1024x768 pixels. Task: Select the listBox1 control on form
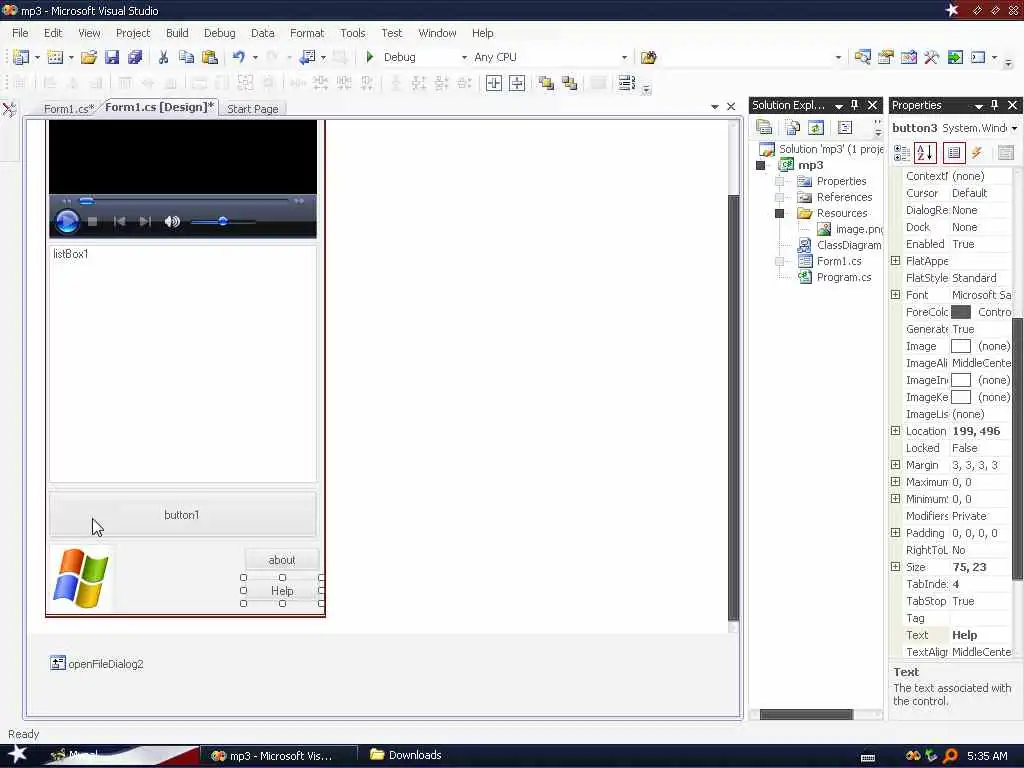coord(183,364)
